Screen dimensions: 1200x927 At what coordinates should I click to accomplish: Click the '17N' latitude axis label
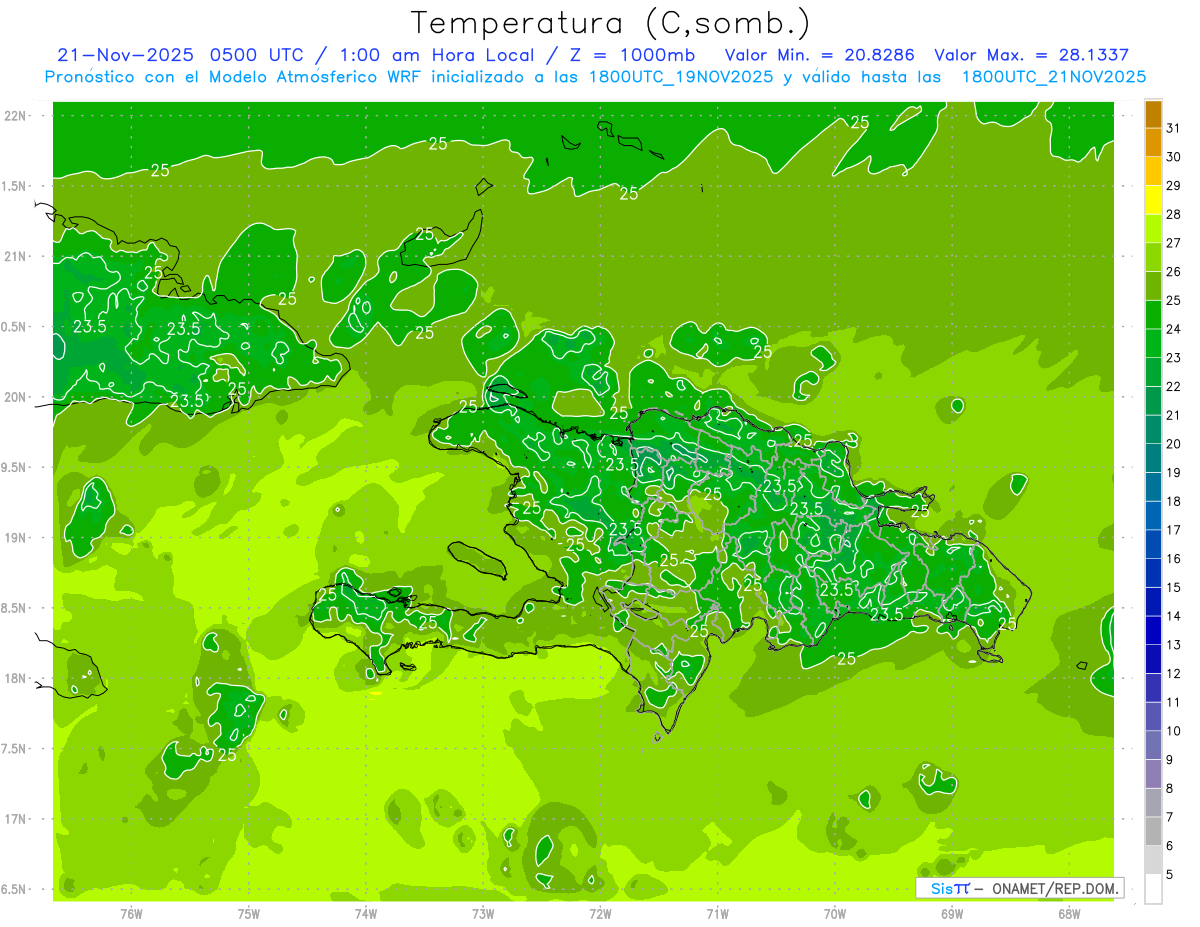pyautogui.click(x=17, y=818)
